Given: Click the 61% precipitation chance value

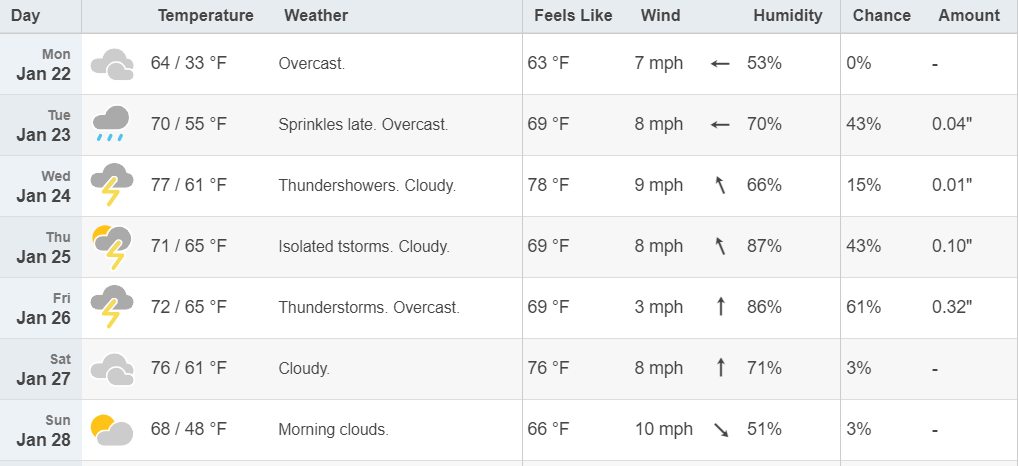Looking at the screenshot, I should click(863, 307).
